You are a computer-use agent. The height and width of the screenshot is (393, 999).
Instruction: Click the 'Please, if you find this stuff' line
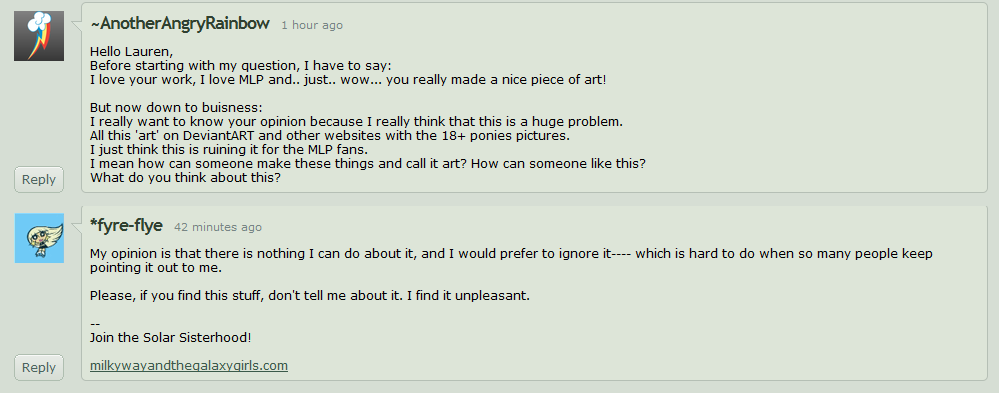(310, 296)
